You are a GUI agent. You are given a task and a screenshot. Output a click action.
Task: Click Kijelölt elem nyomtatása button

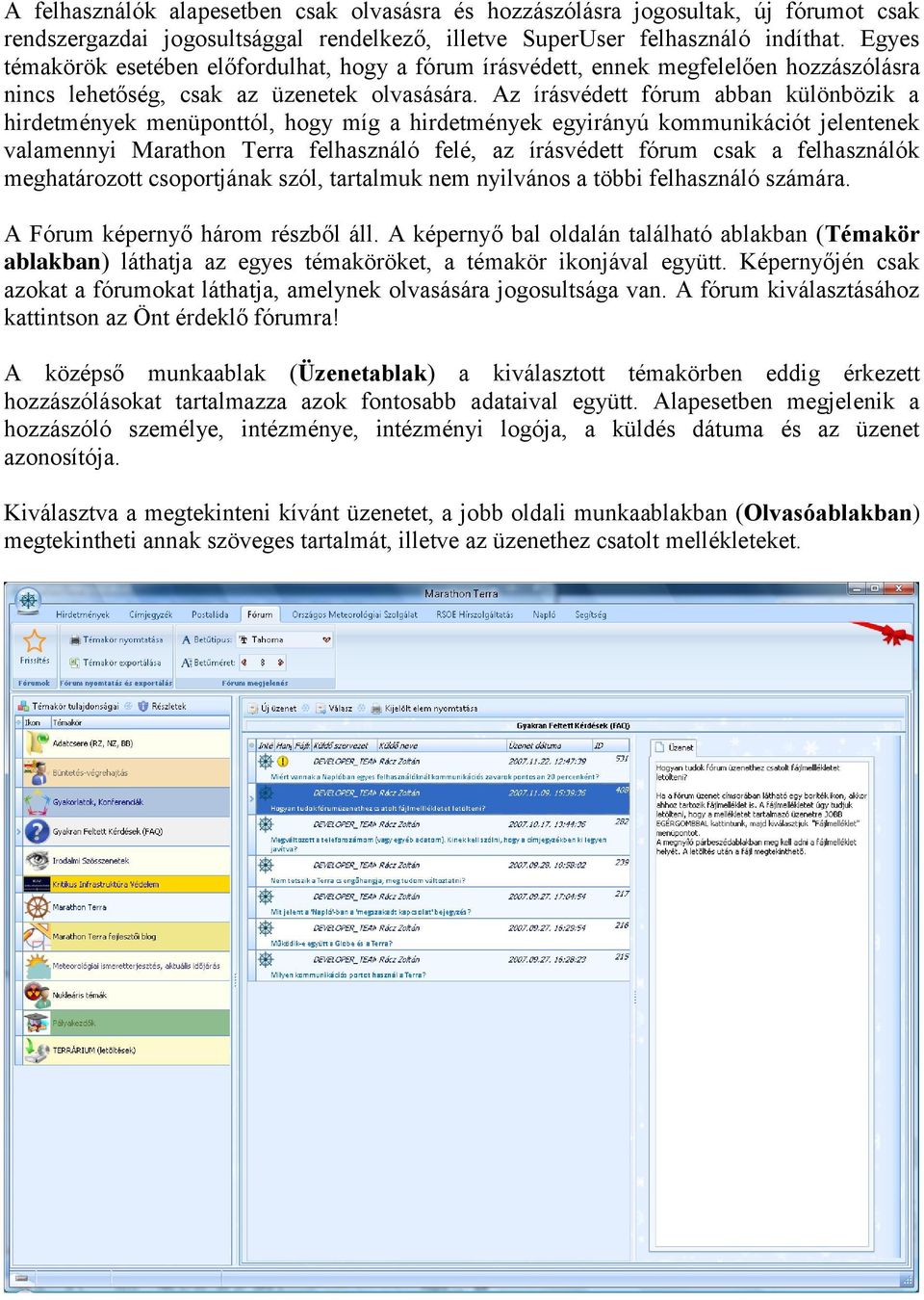423,708
